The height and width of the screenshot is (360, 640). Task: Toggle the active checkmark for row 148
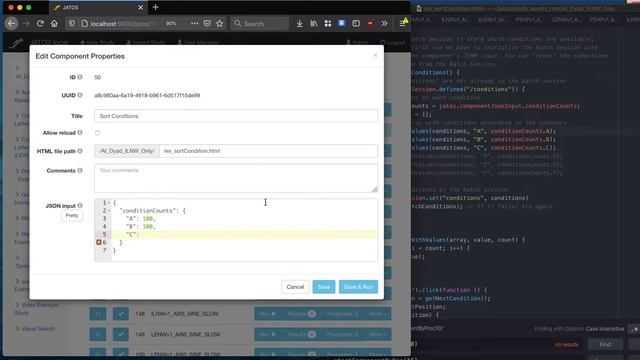pyautogui.click(x=121, y=314)
